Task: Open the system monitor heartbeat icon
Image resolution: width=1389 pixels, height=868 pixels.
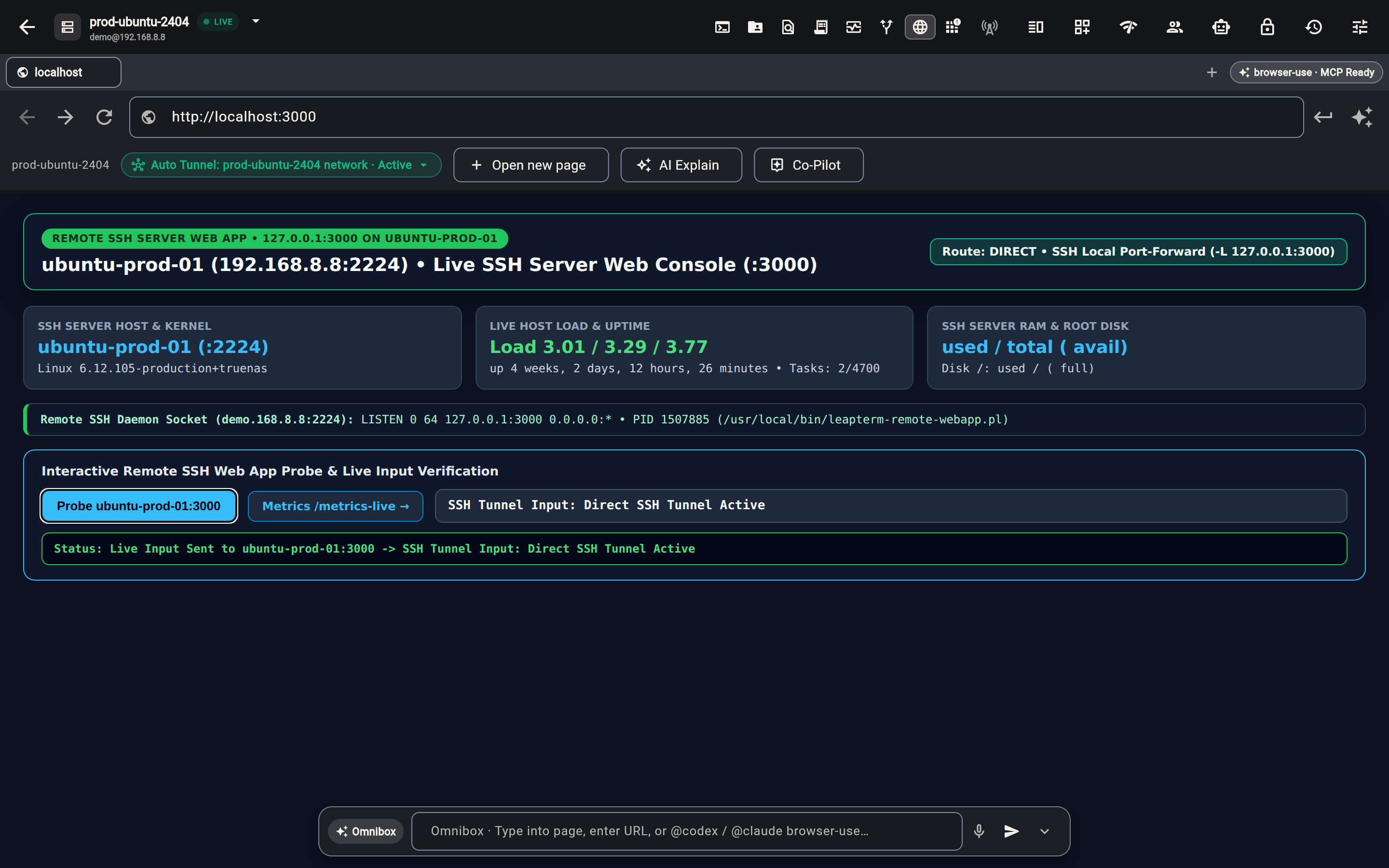Action: [x=853, y=27]
